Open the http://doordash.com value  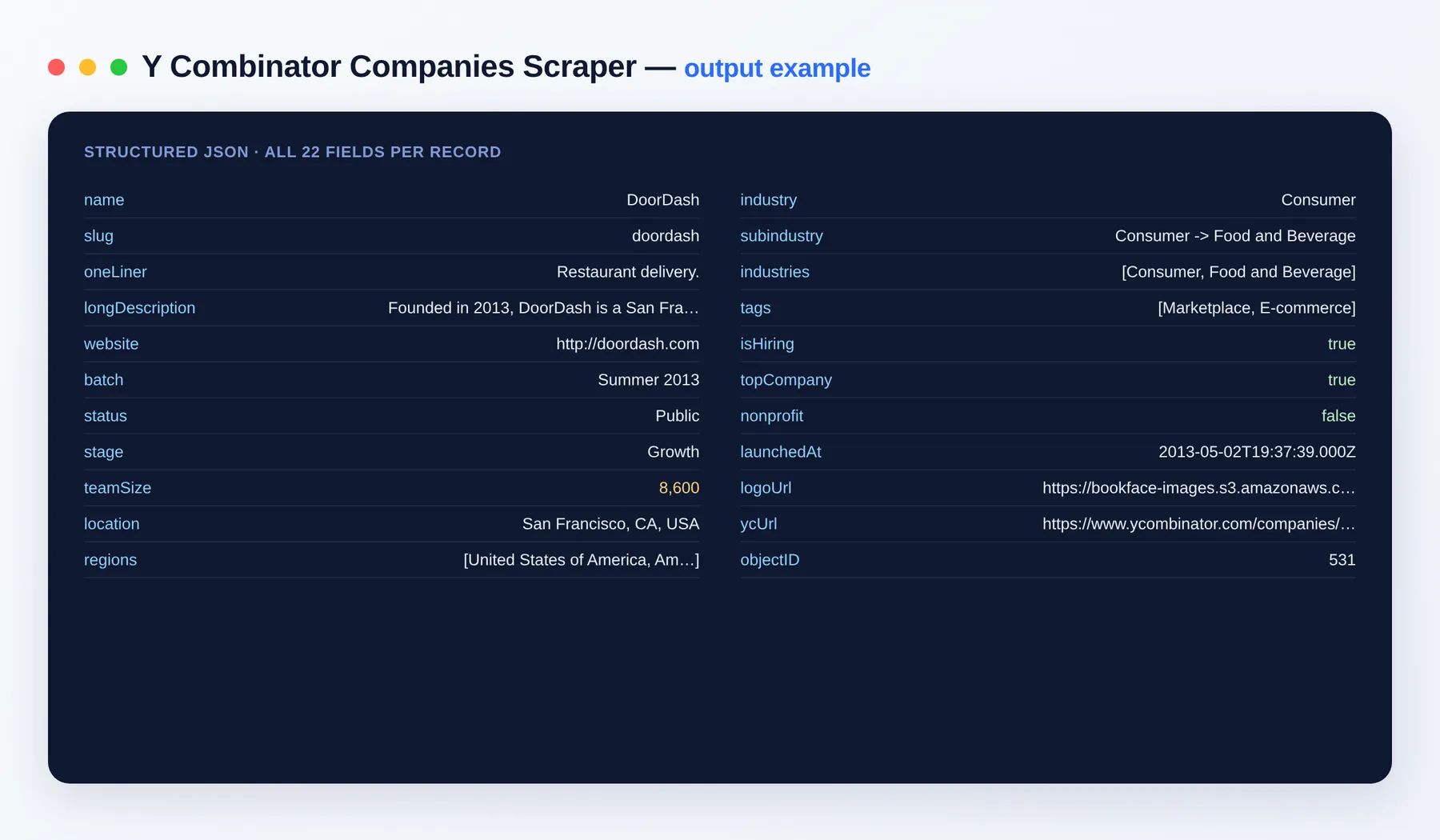point(627,344)
